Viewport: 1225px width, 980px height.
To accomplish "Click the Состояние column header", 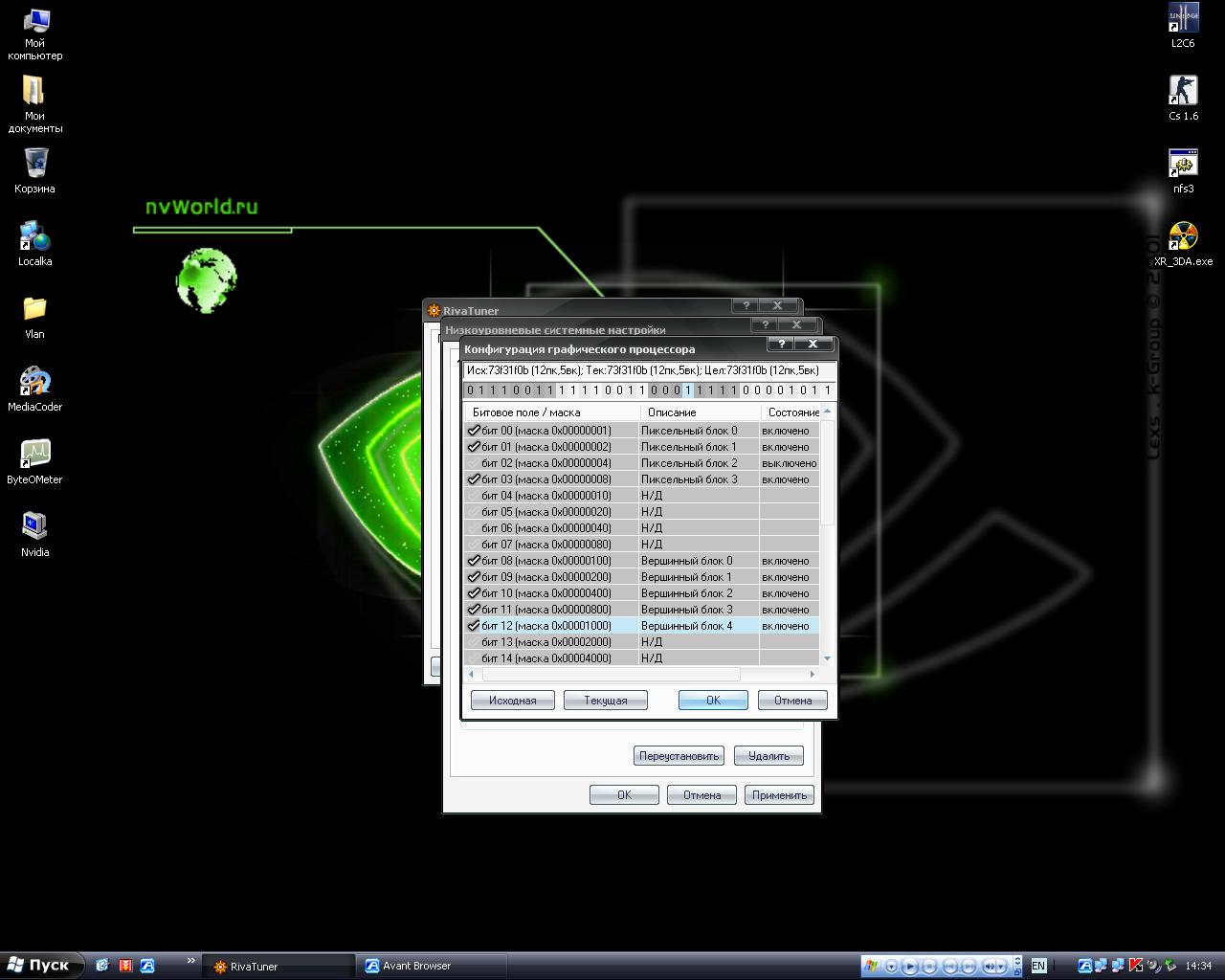I will click(791, 412).
